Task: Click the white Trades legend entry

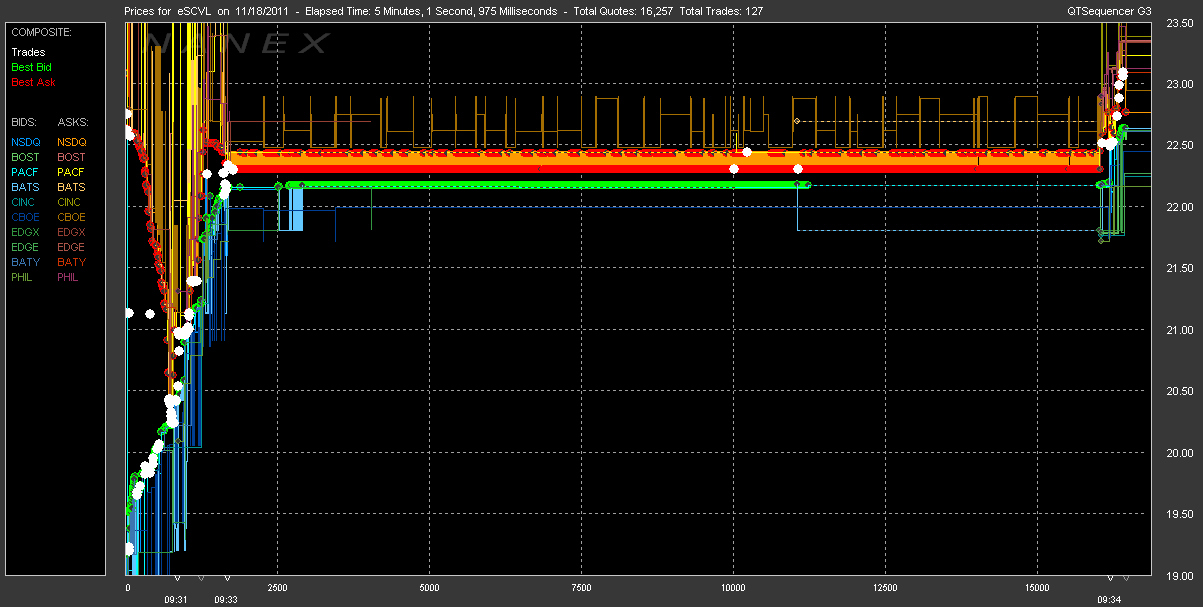Action: tap(28, 52)
